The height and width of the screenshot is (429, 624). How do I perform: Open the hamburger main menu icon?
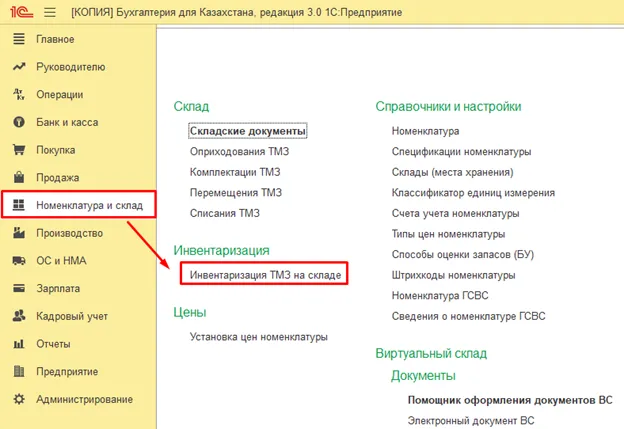(x=50, y=12)
